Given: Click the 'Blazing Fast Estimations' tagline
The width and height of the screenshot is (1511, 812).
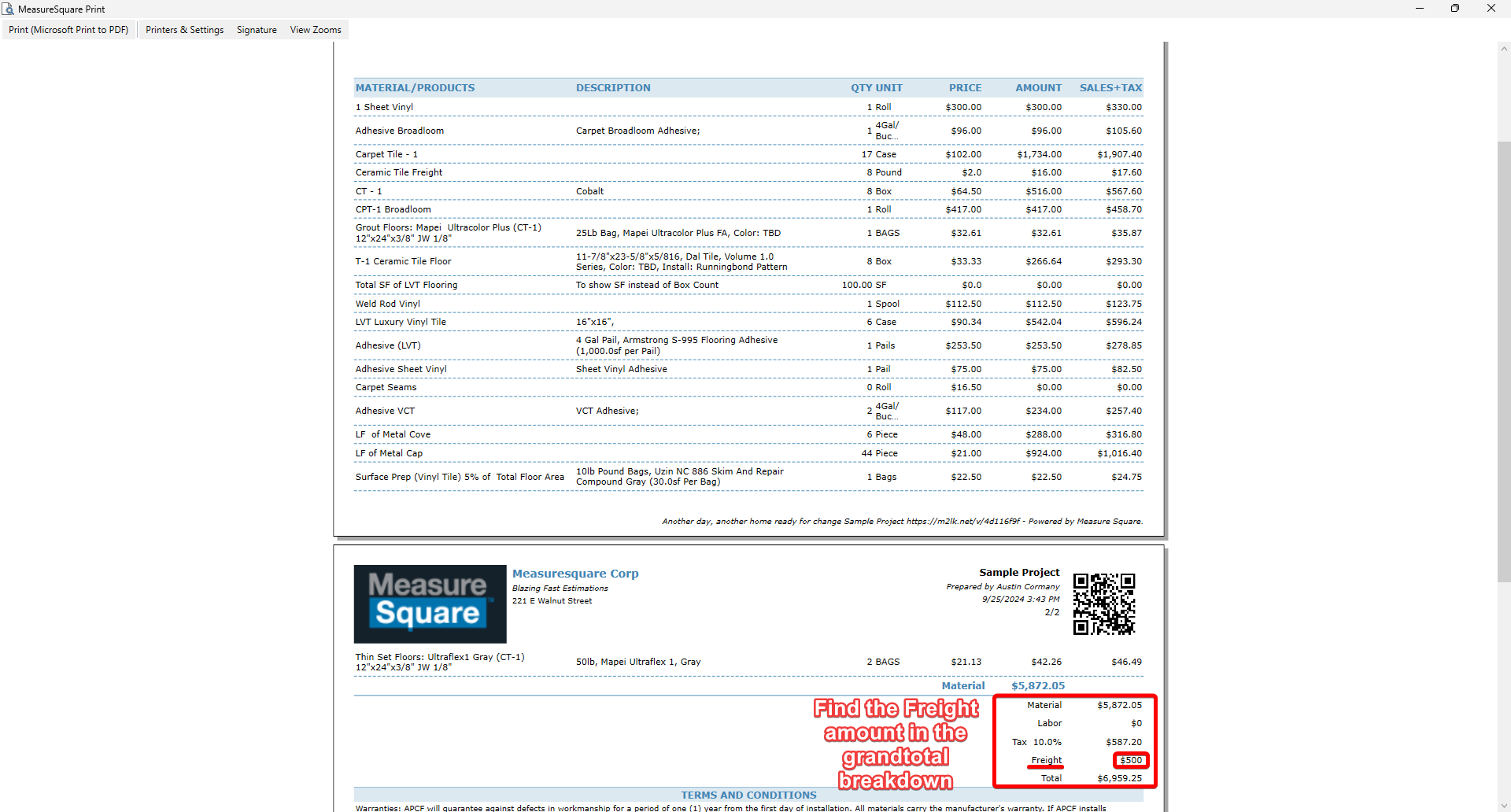Looking at the screenshot, I should (x=560, y=589).
